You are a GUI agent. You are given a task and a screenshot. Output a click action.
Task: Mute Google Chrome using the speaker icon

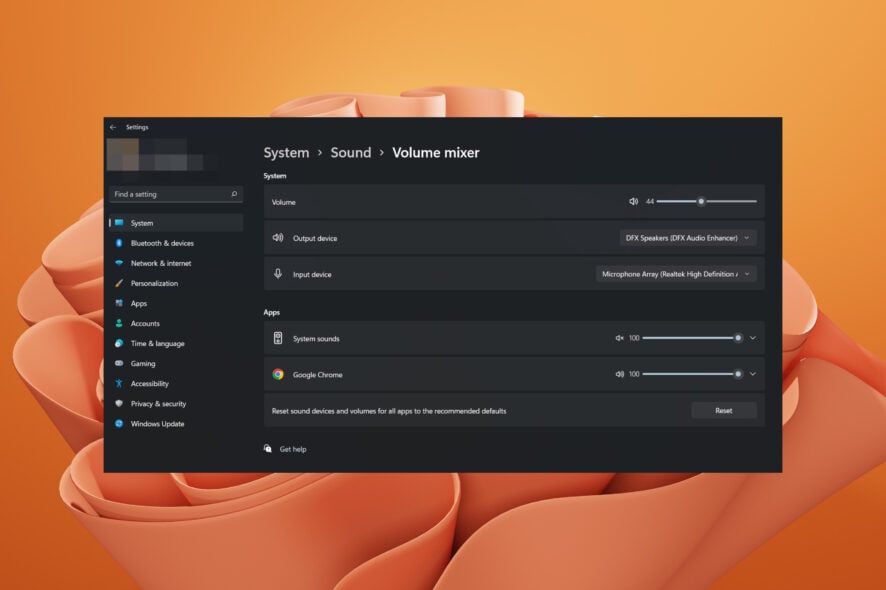click(x=619, y=374)
